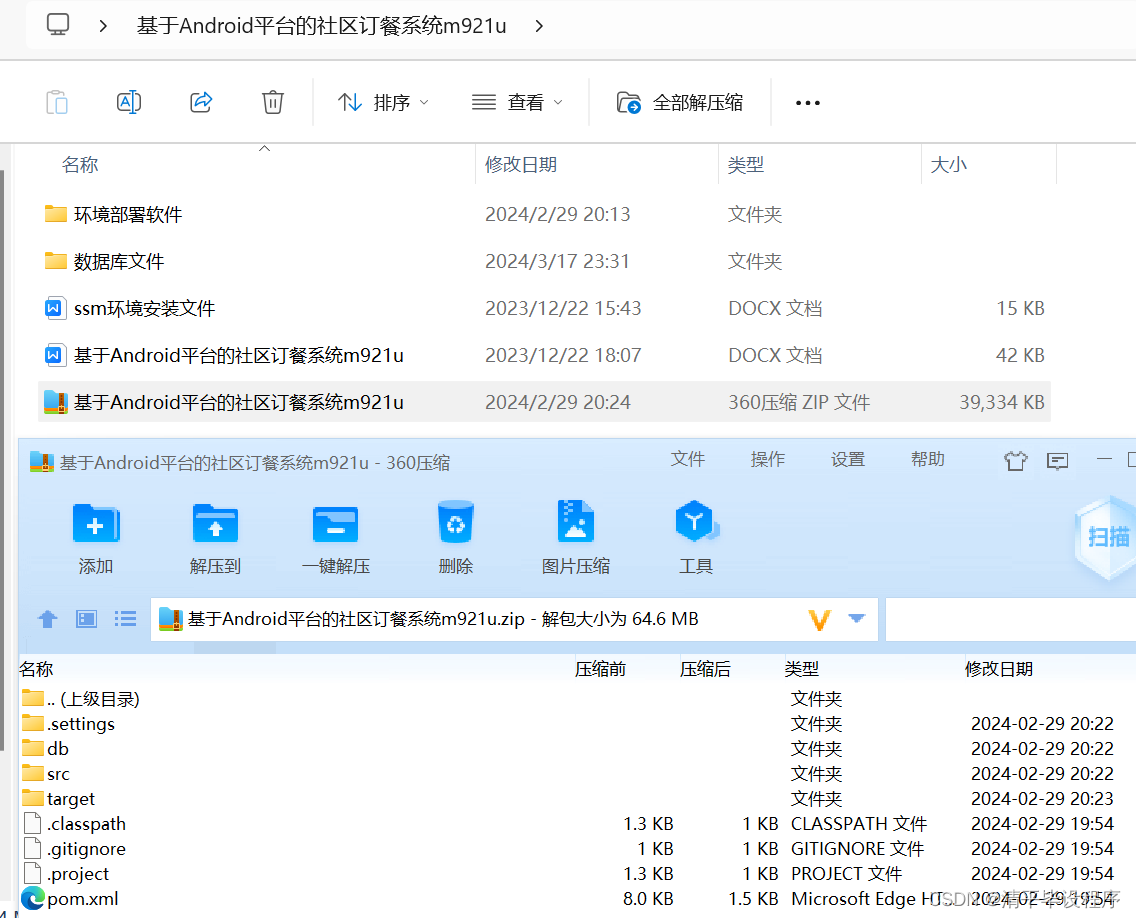Select the 数据库文件 folder
The image size is (1136, 918).
(x=544, y=262)
